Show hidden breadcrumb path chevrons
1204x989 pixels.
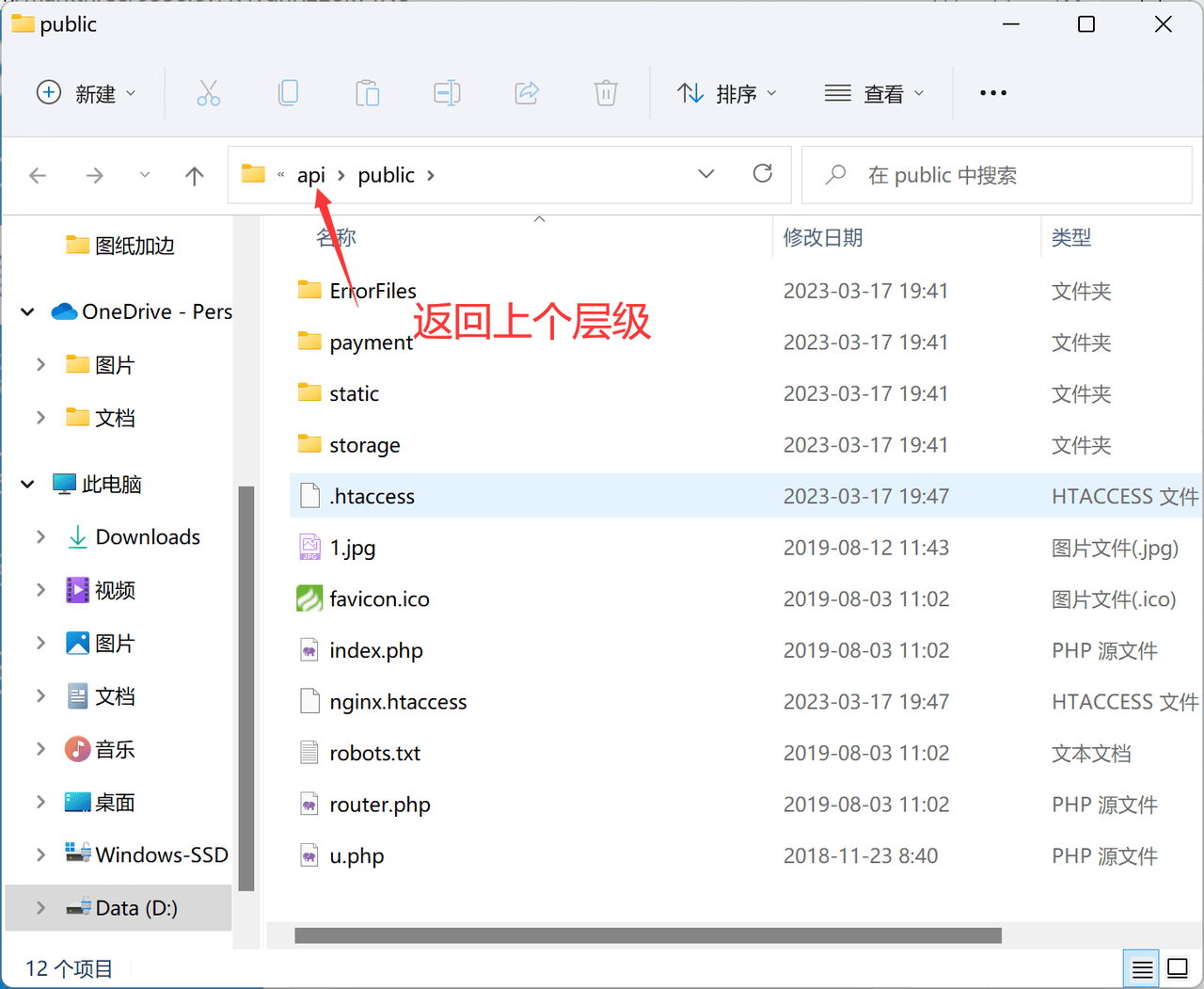[x=280, y=175]
